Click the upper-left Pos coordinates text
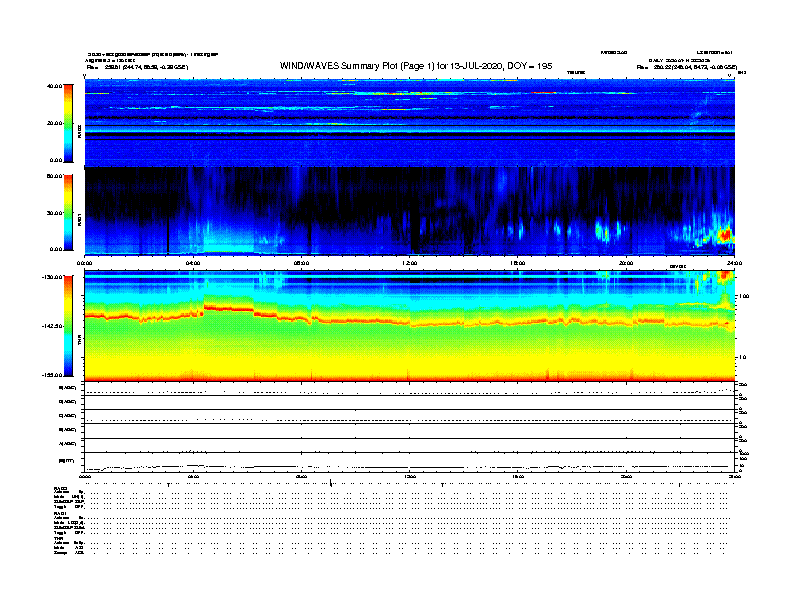Image resolution: width=792 pixels, height=612 pixels. pyautogui.click(x=137, y=67)
